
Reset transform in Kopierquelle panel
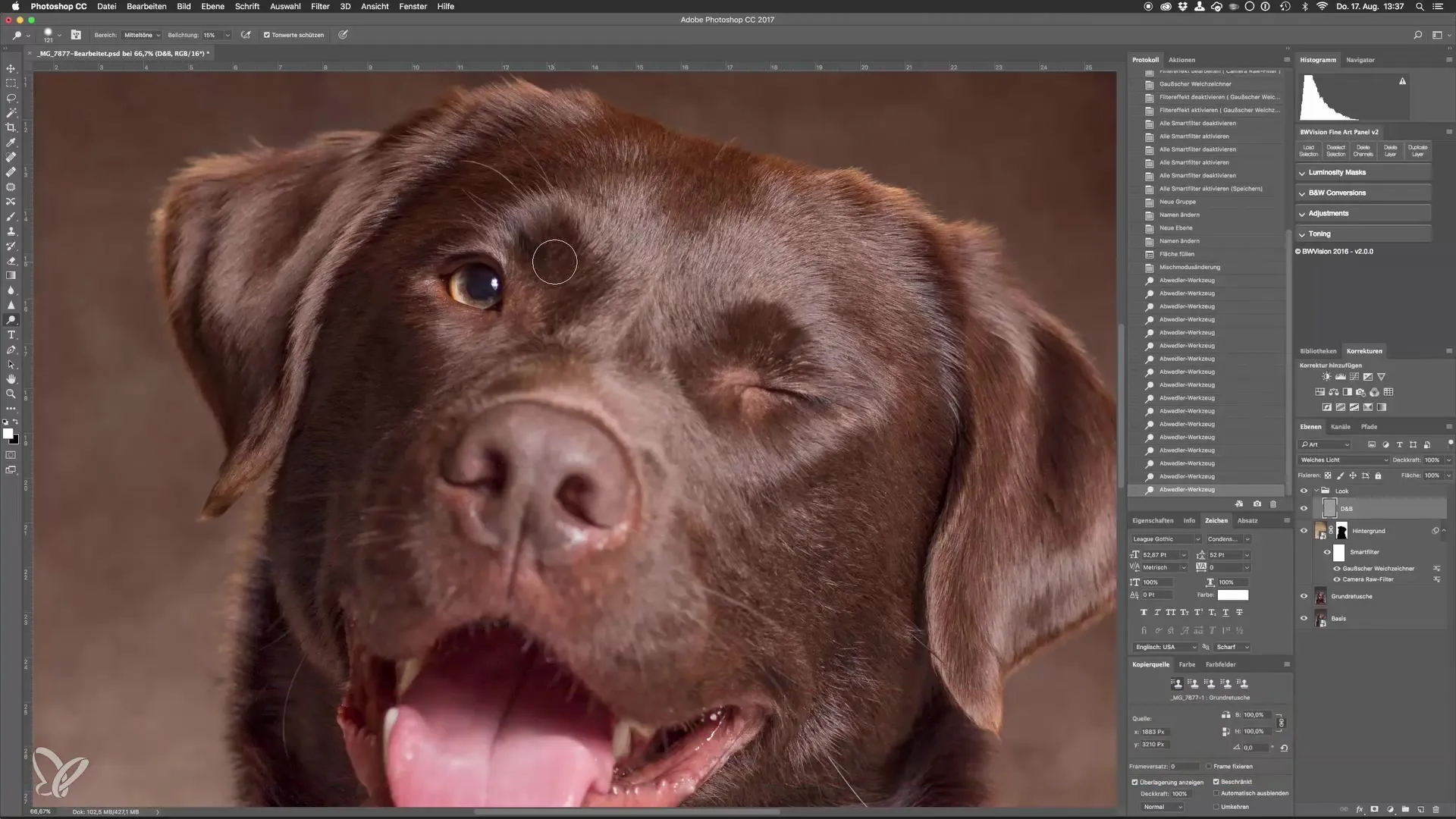pyautogui.click(x=1284, y=748)
